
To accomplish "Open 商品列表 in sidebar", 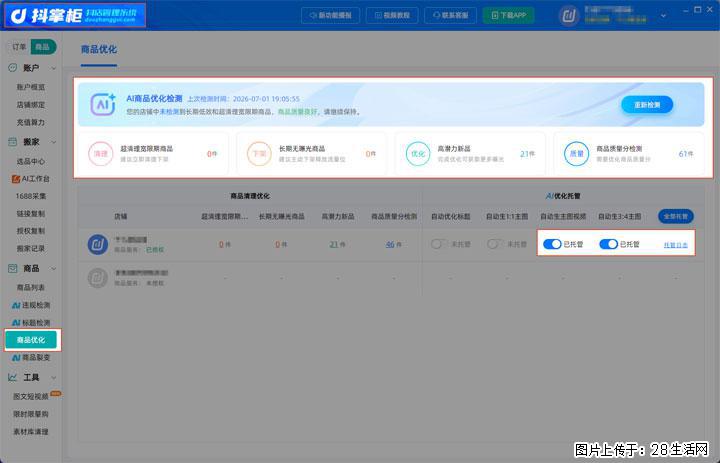I will pyautogui.click(x=31, y=288).
